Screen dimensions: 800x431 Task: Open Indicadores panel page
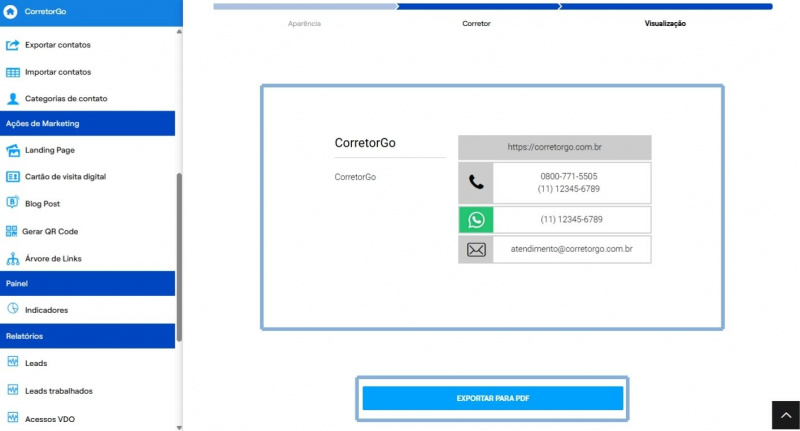point(46,310)
